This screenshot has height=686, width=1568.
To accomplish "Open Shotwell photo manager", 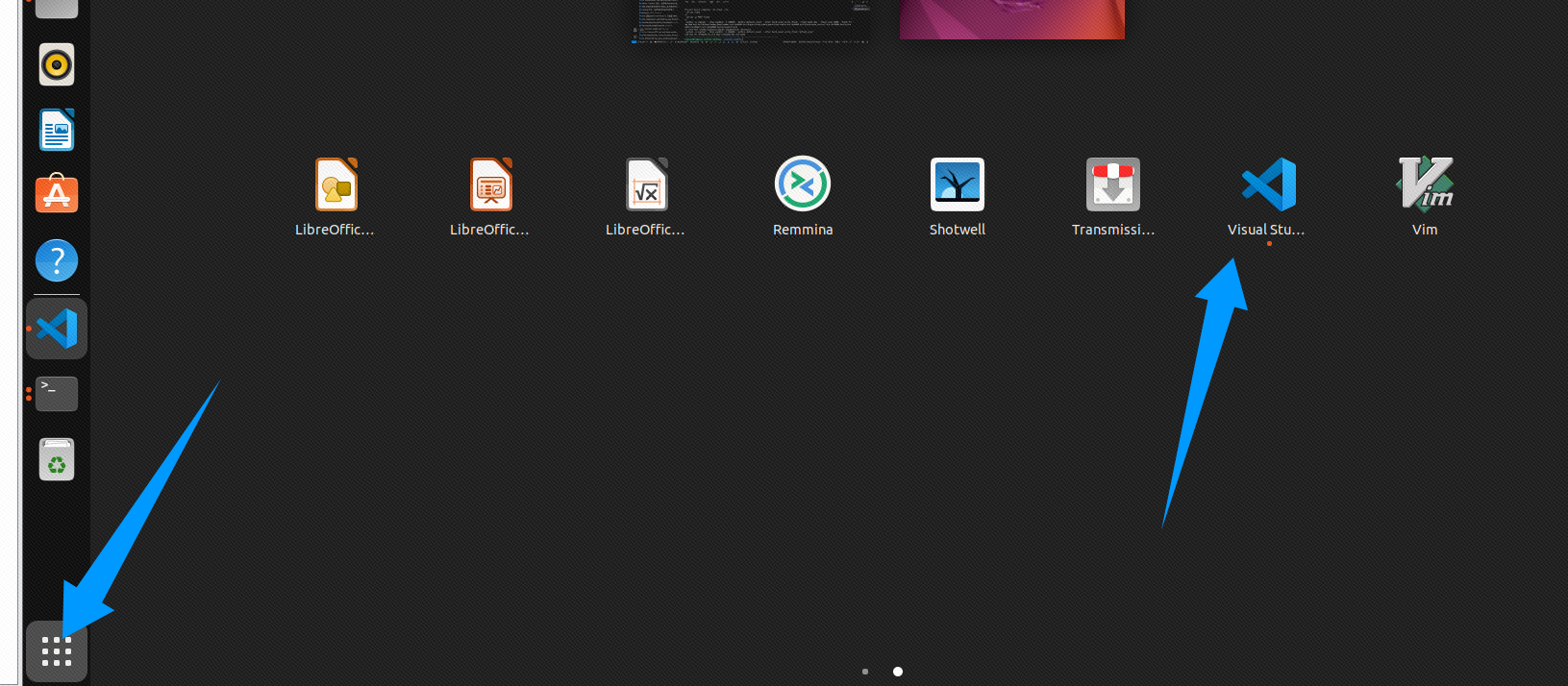I will (958, 197).
